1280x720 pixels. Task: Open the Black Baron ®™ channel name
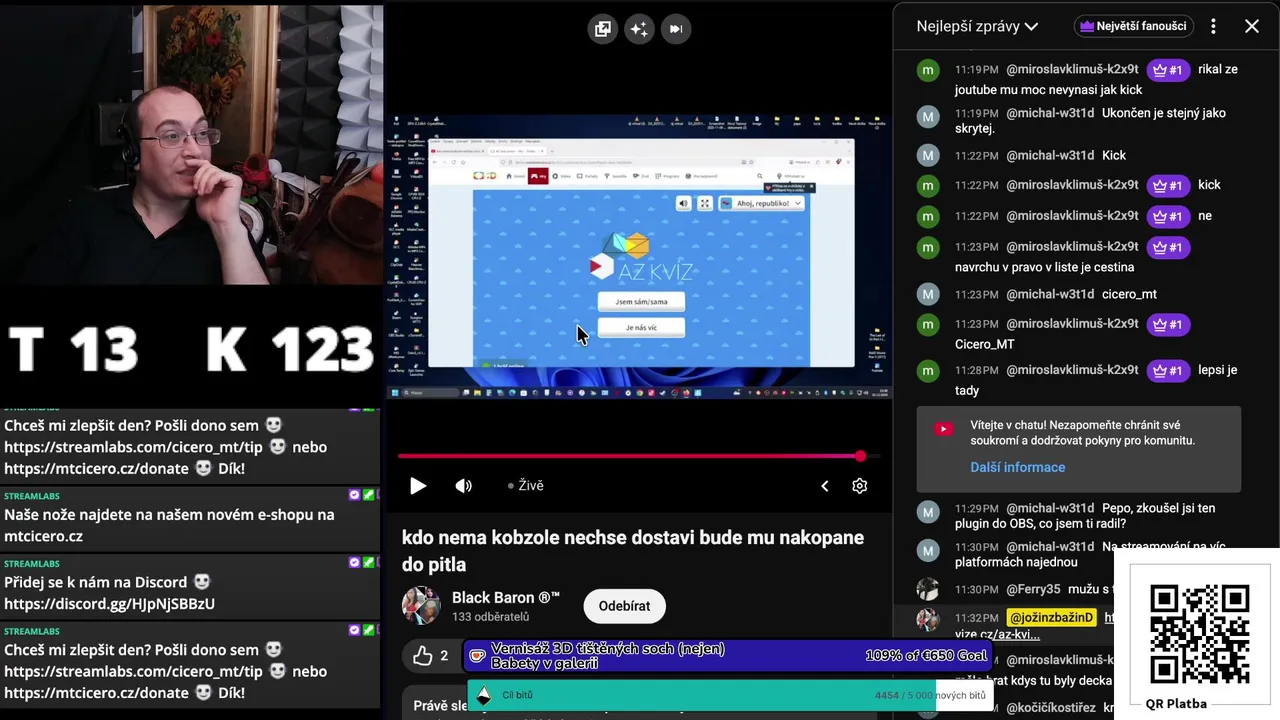(x=506, y=598)
